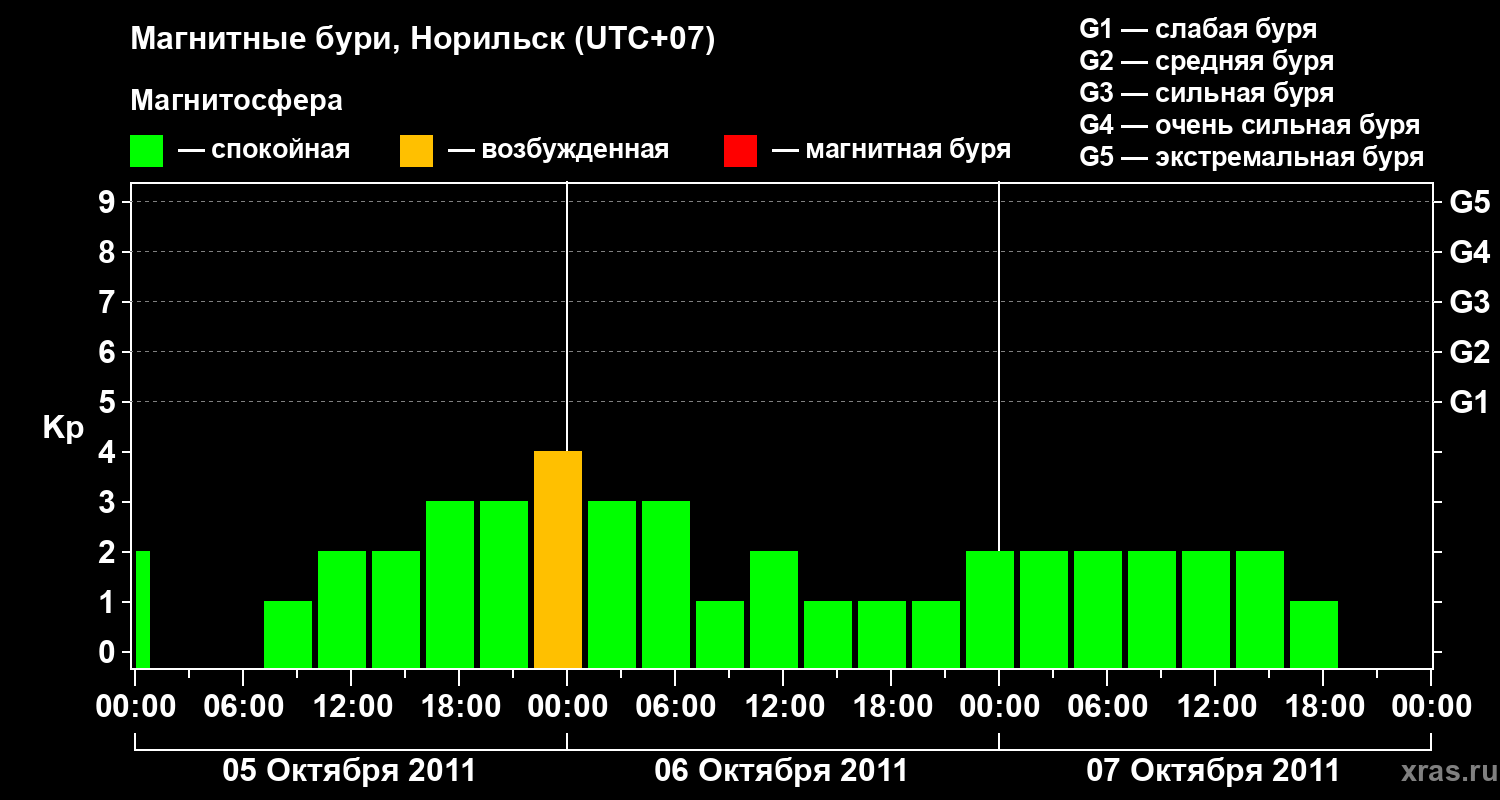Viewport: 1500px width, 800px height.
Task: Click the '05 Октября 2011' date label
Action: tap(349, 771)
